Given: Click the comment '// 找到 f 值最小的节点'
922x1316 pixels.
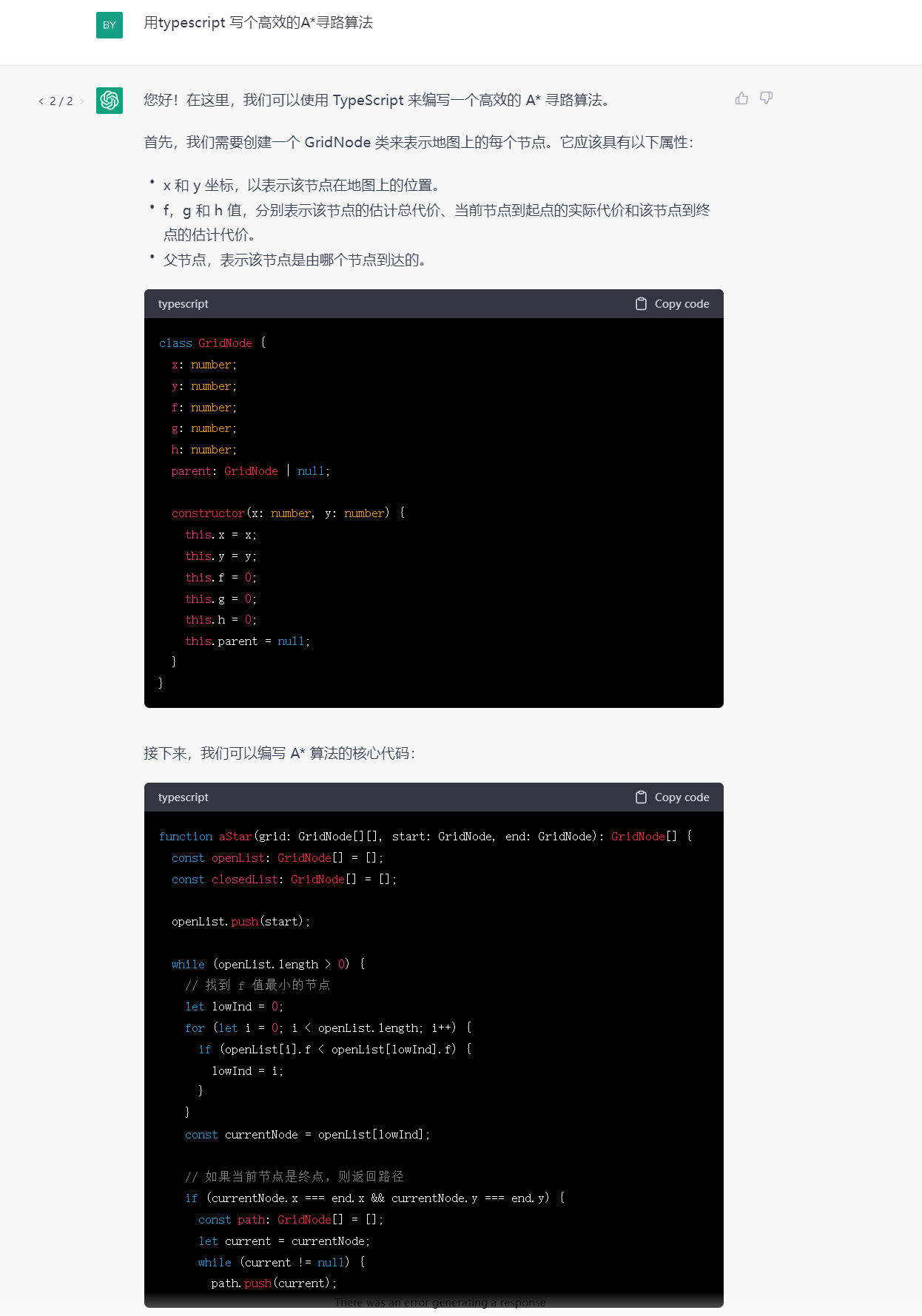Looking at the screenshot, I should coord(258,985).
